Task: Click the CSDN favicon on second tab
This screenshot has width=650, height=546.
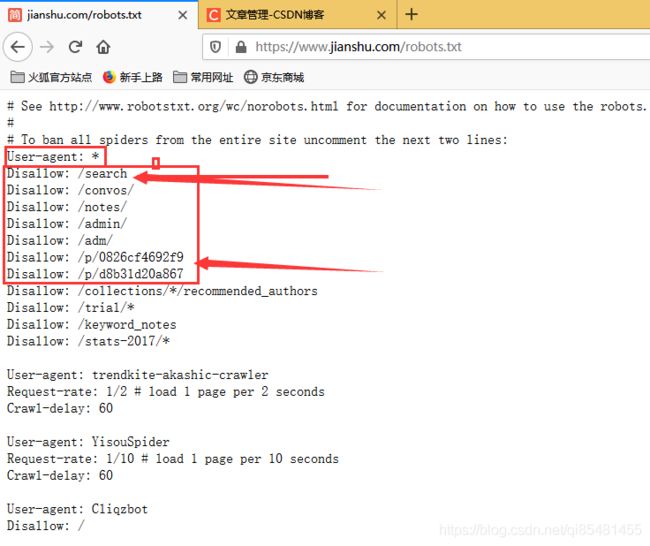Action: [213, 15]
